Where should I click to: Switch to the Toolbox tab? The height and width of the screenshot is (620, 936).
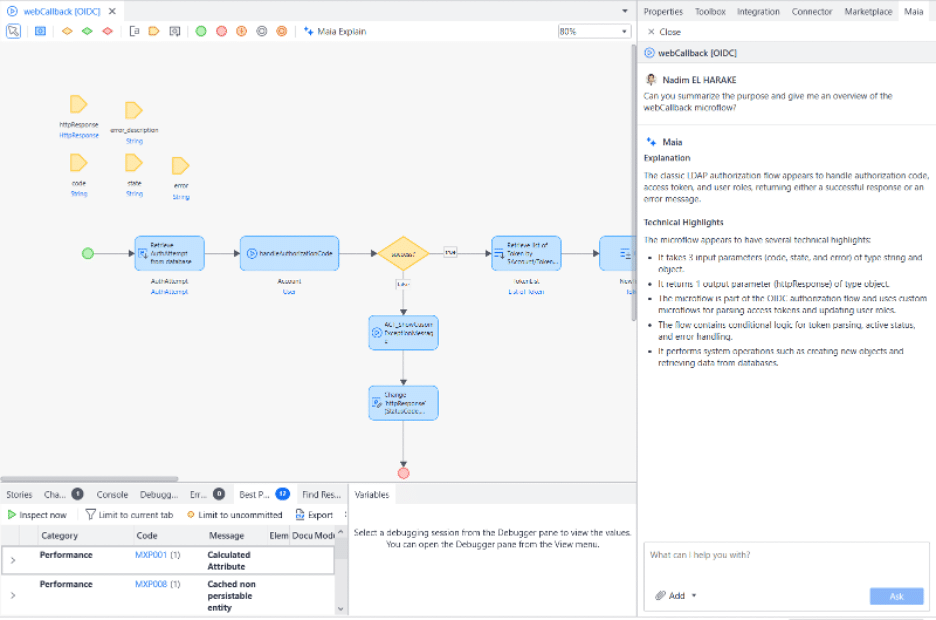[710, 12]
